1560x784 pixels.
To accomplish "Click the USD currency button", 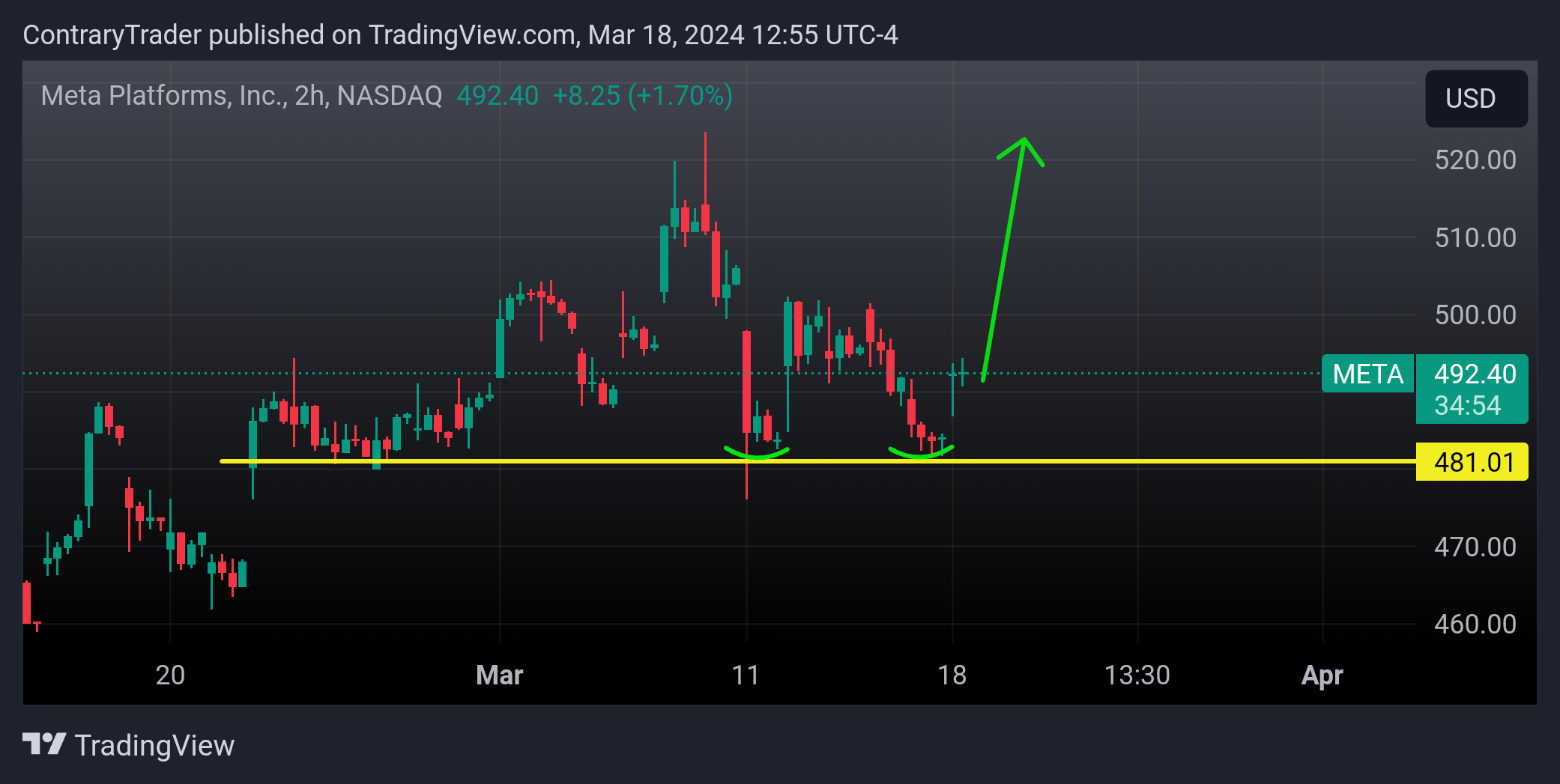I will (x=1475, y=98).
